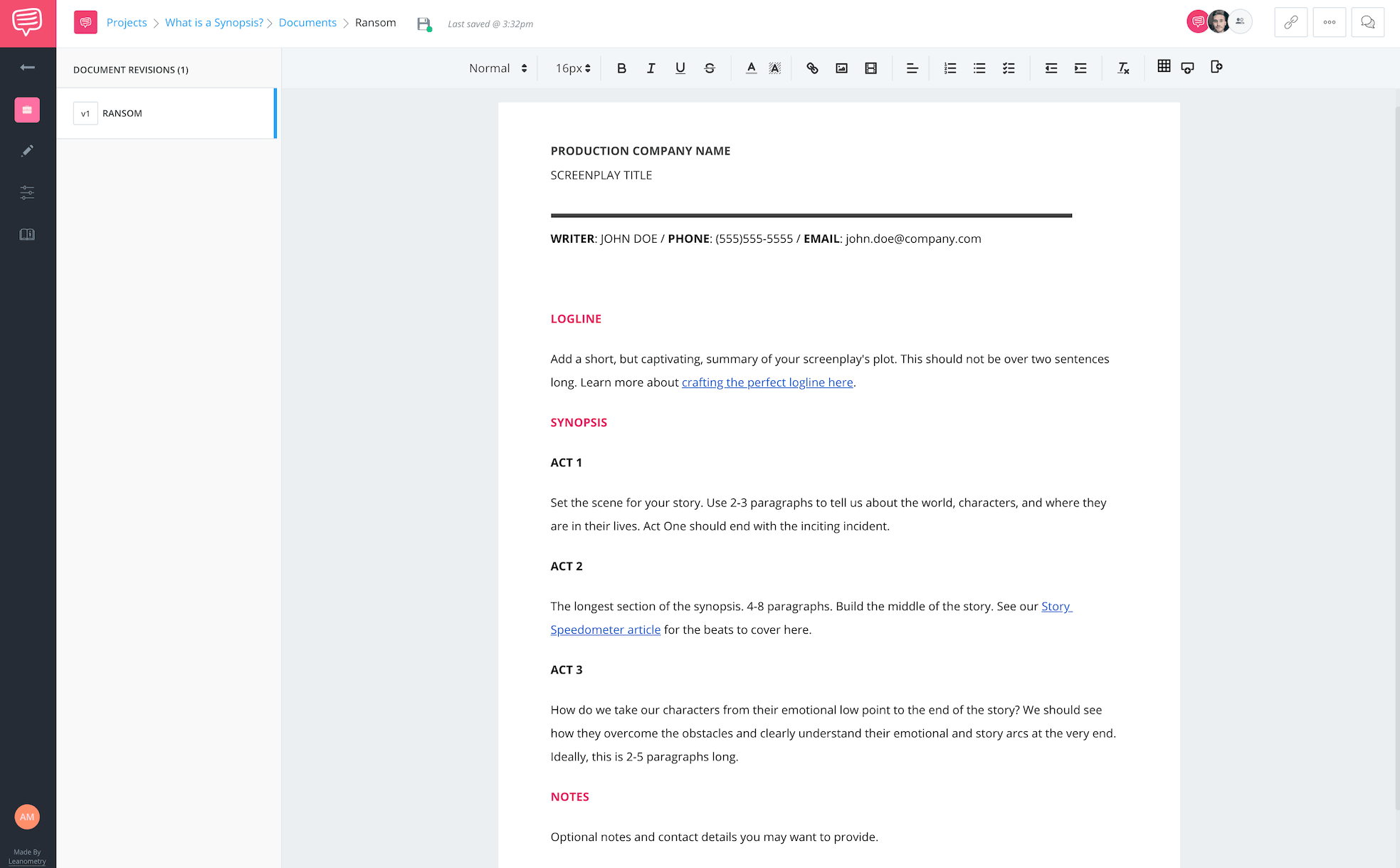Go to Projects via the breadcrumb

[x=127, y=22]
